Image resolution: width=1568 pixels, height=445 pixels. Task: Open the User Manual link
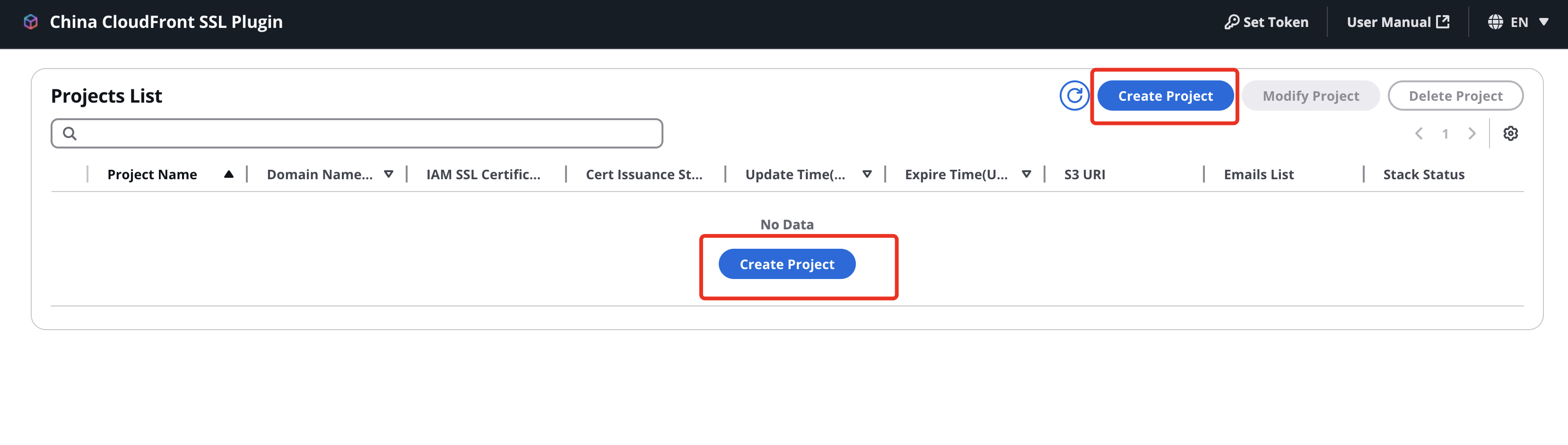point(1398,22)
